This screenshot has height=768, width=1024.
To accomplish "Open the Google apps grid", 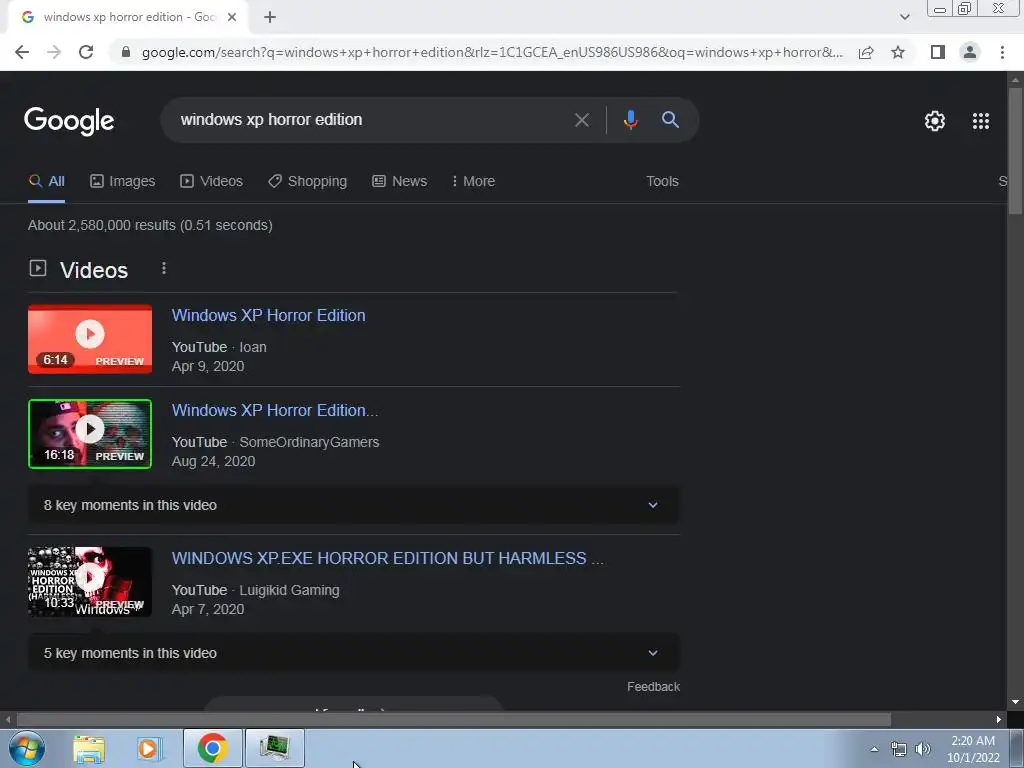I will coord(980,121).
